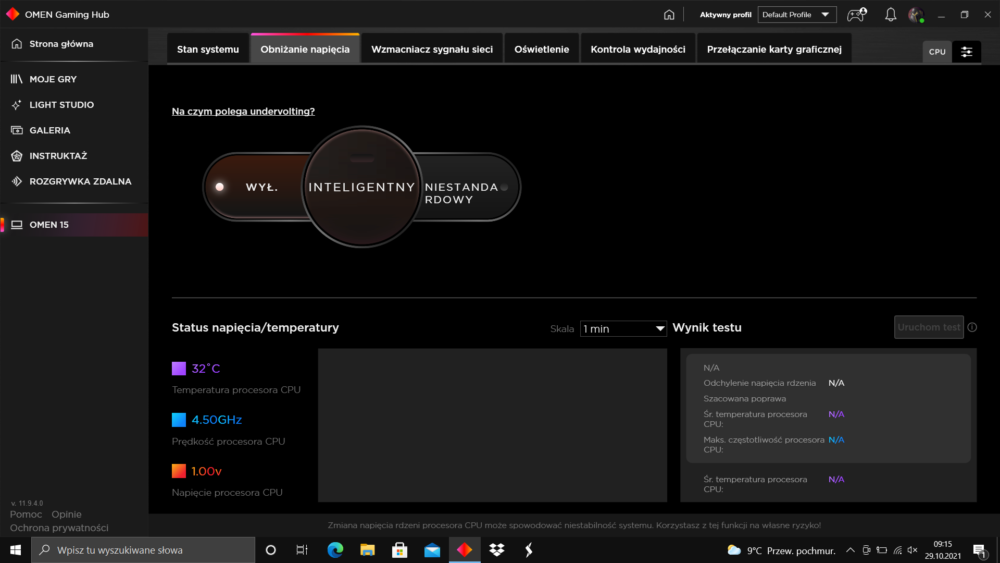
Task: Click the home icon in title bar
Action: [668, 15]
